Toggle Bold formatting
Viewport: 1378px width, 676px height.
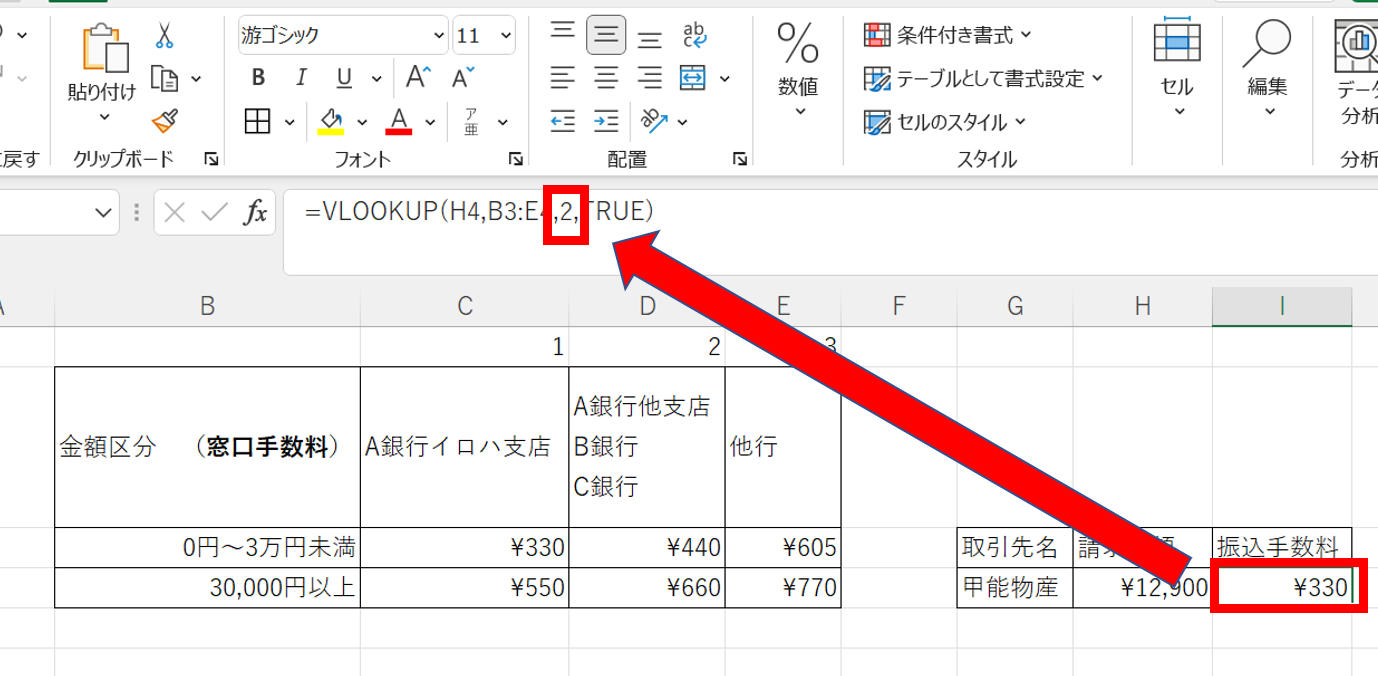[258, 78]
